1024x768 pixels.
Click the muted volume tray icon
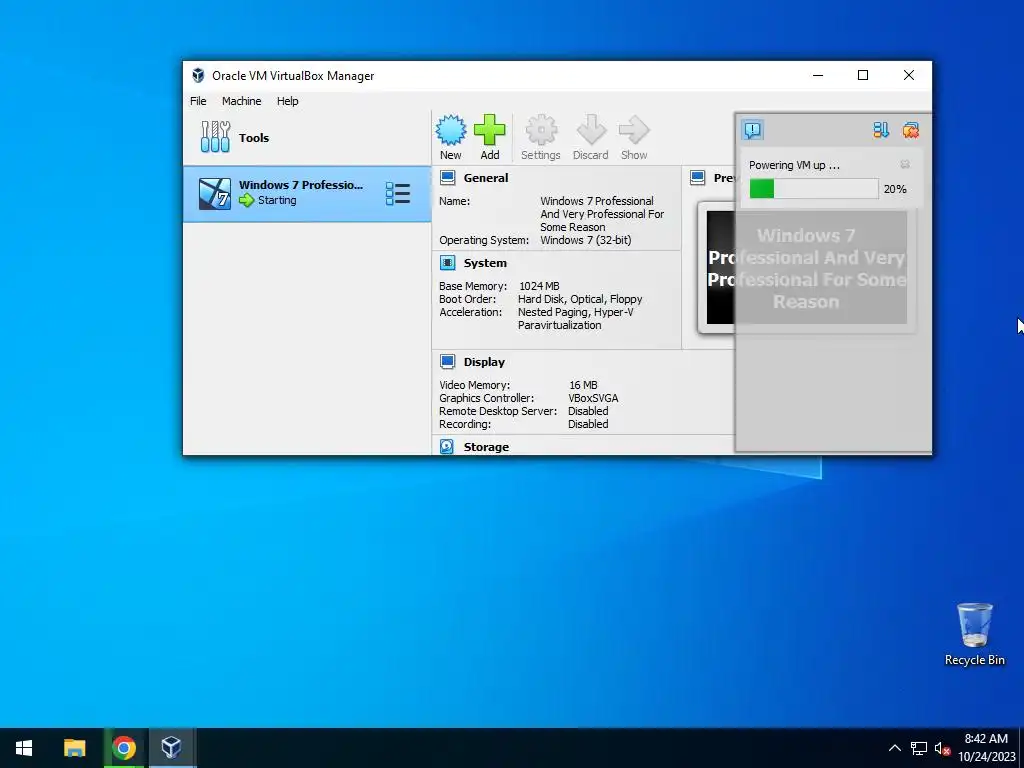coord(942,748)
